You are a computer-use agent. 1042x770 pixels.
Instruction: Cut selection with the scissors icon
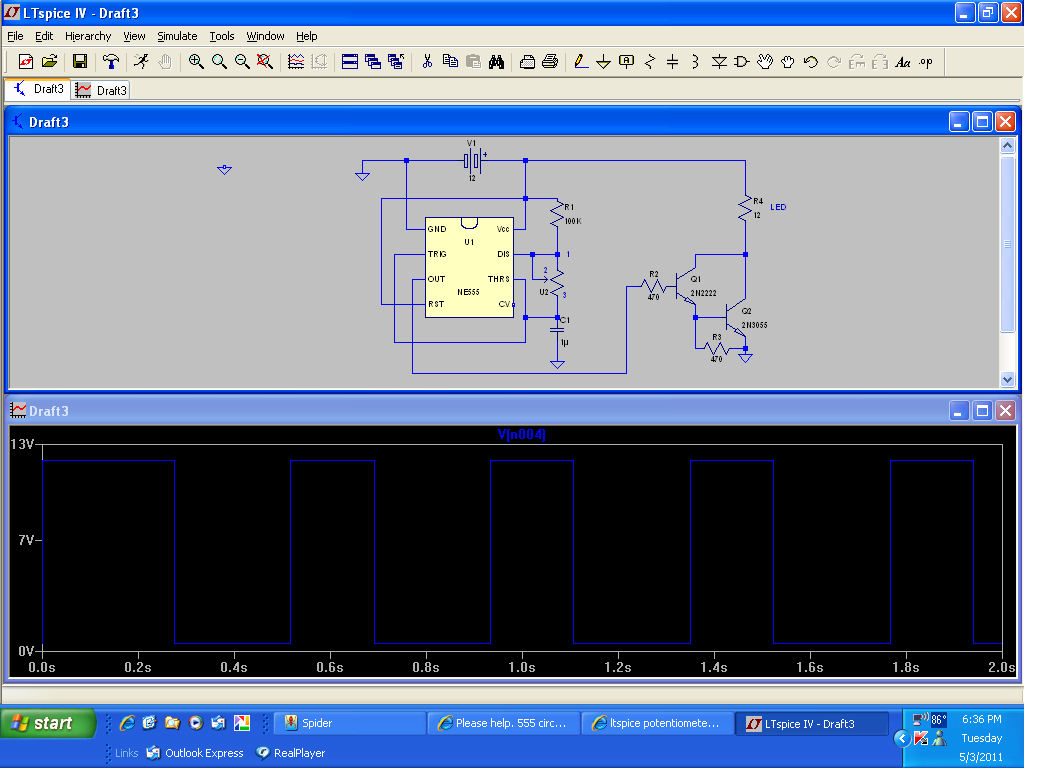click(427, 62)
